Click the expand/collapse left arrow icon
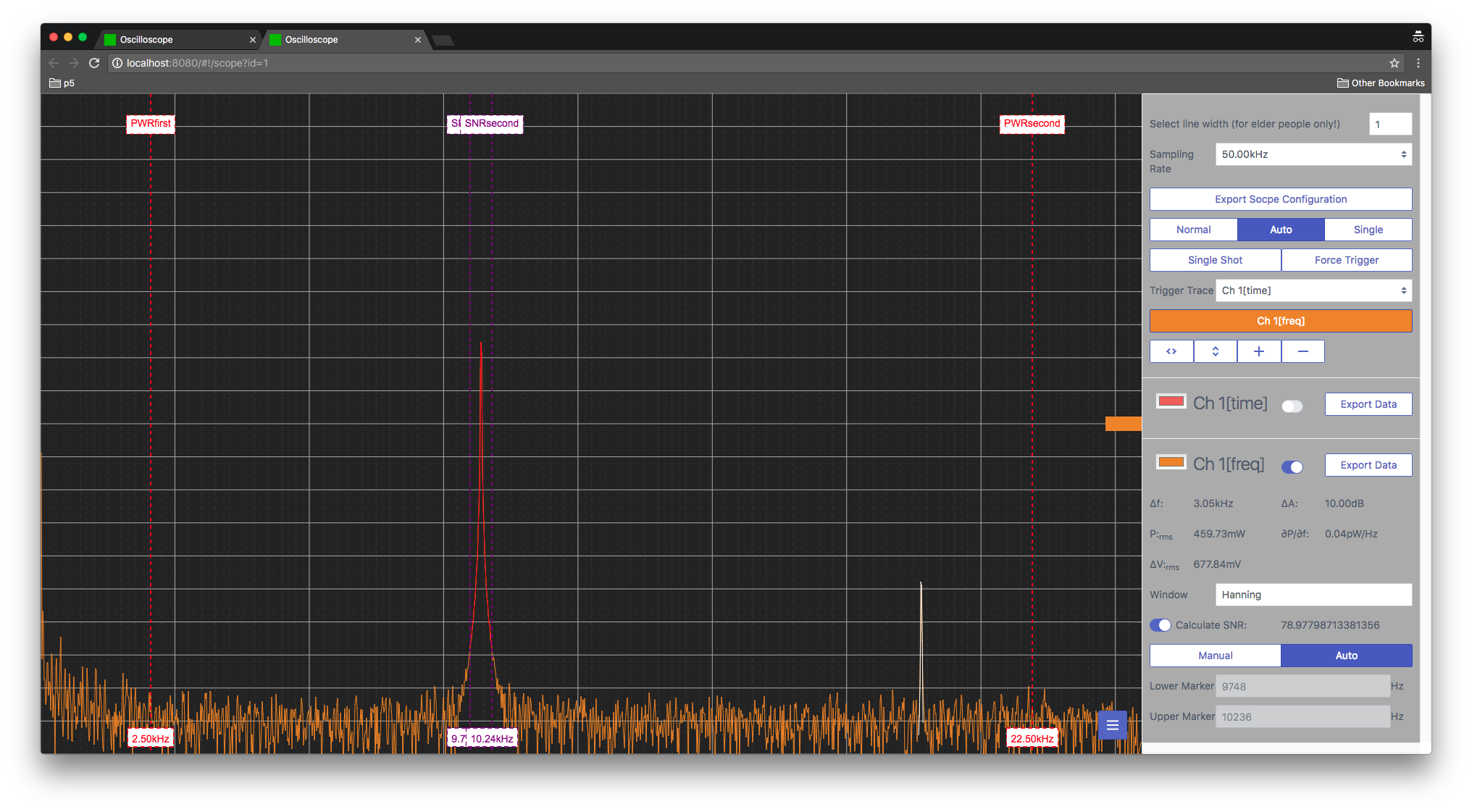 (x=1171, y=351)
